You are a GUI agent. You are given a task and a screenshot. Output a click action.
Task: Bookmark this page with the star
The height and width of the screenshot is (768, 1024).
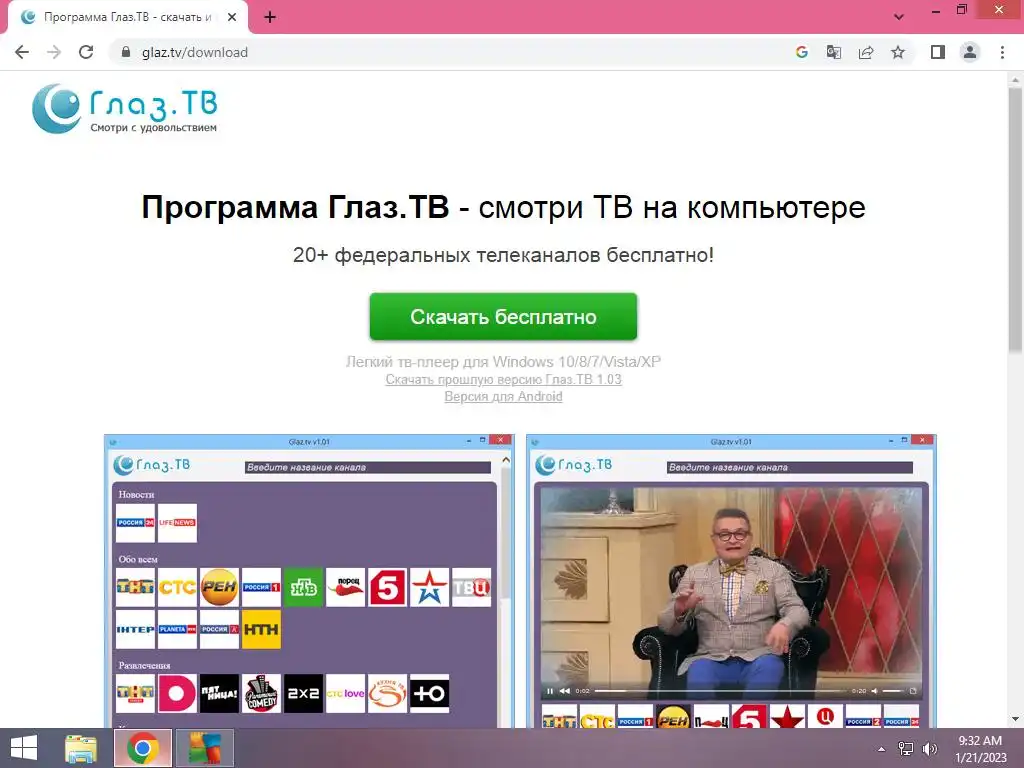click(x=898, y=52)
